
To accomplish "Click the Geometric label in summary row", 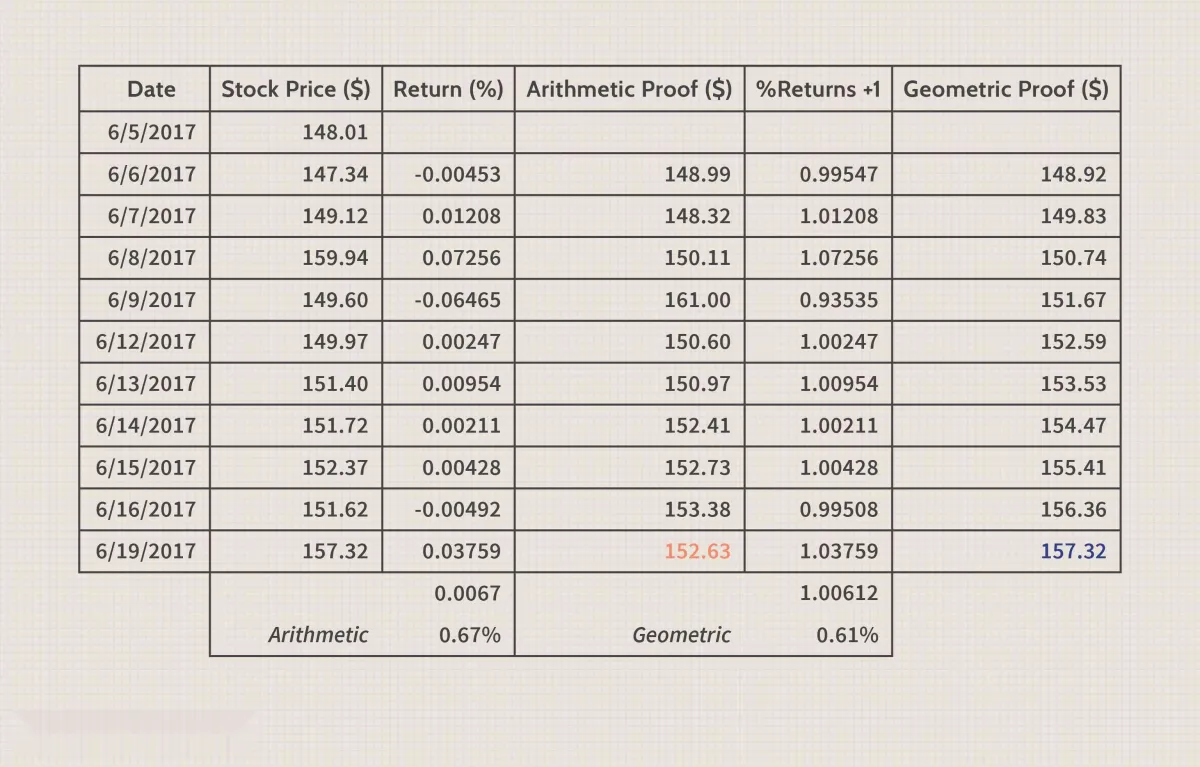I will click(681, 635).
